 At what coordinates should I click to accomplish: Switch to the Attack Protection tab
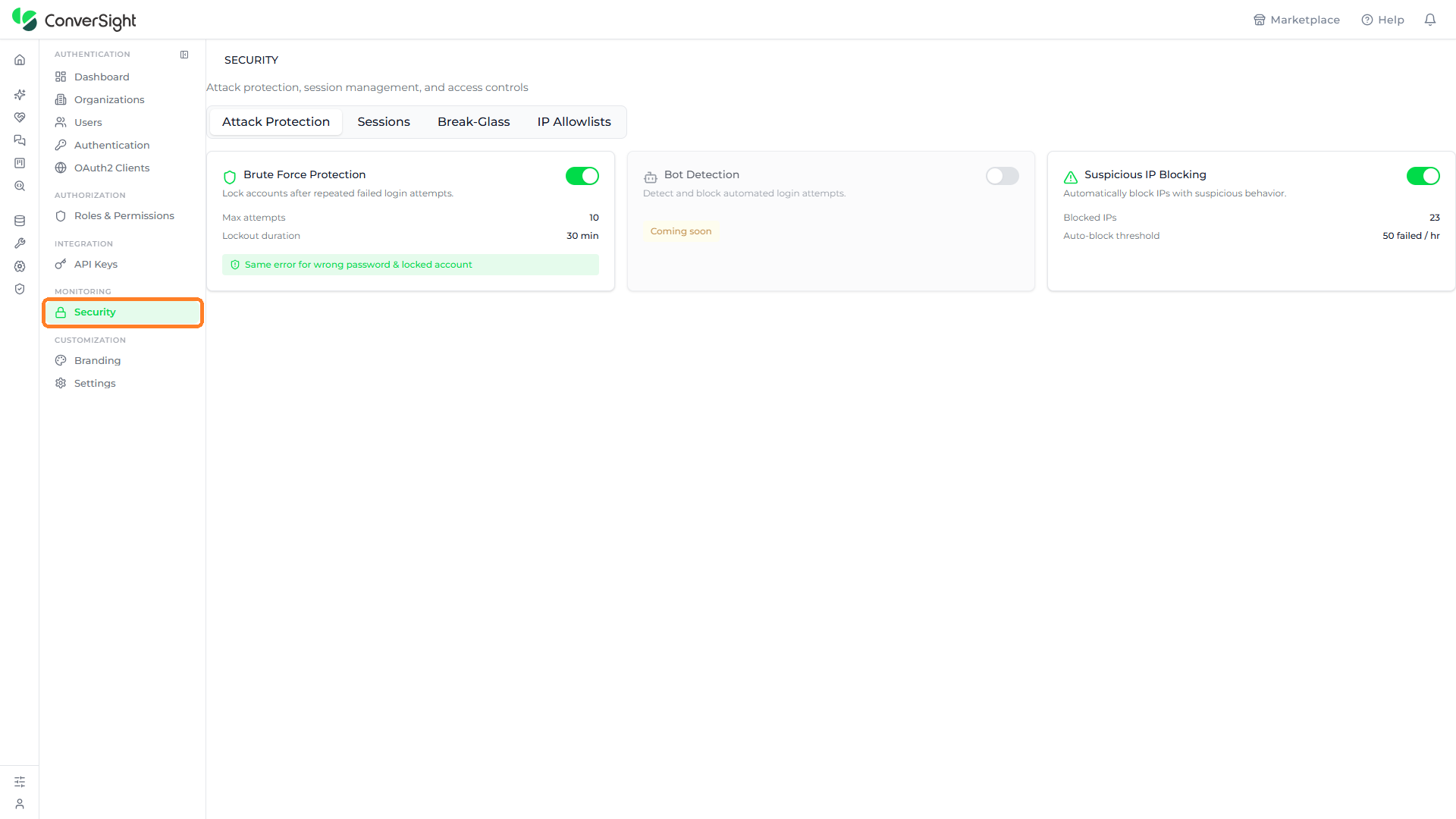point(276,122)
